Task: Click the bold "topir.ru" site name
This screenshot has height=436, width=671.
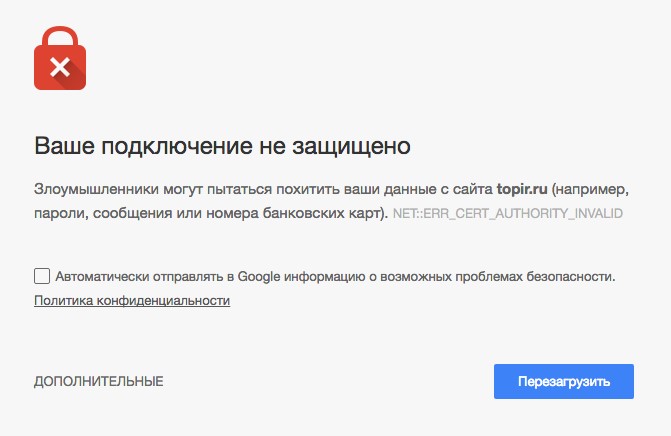Action: [x=523, y=189]
